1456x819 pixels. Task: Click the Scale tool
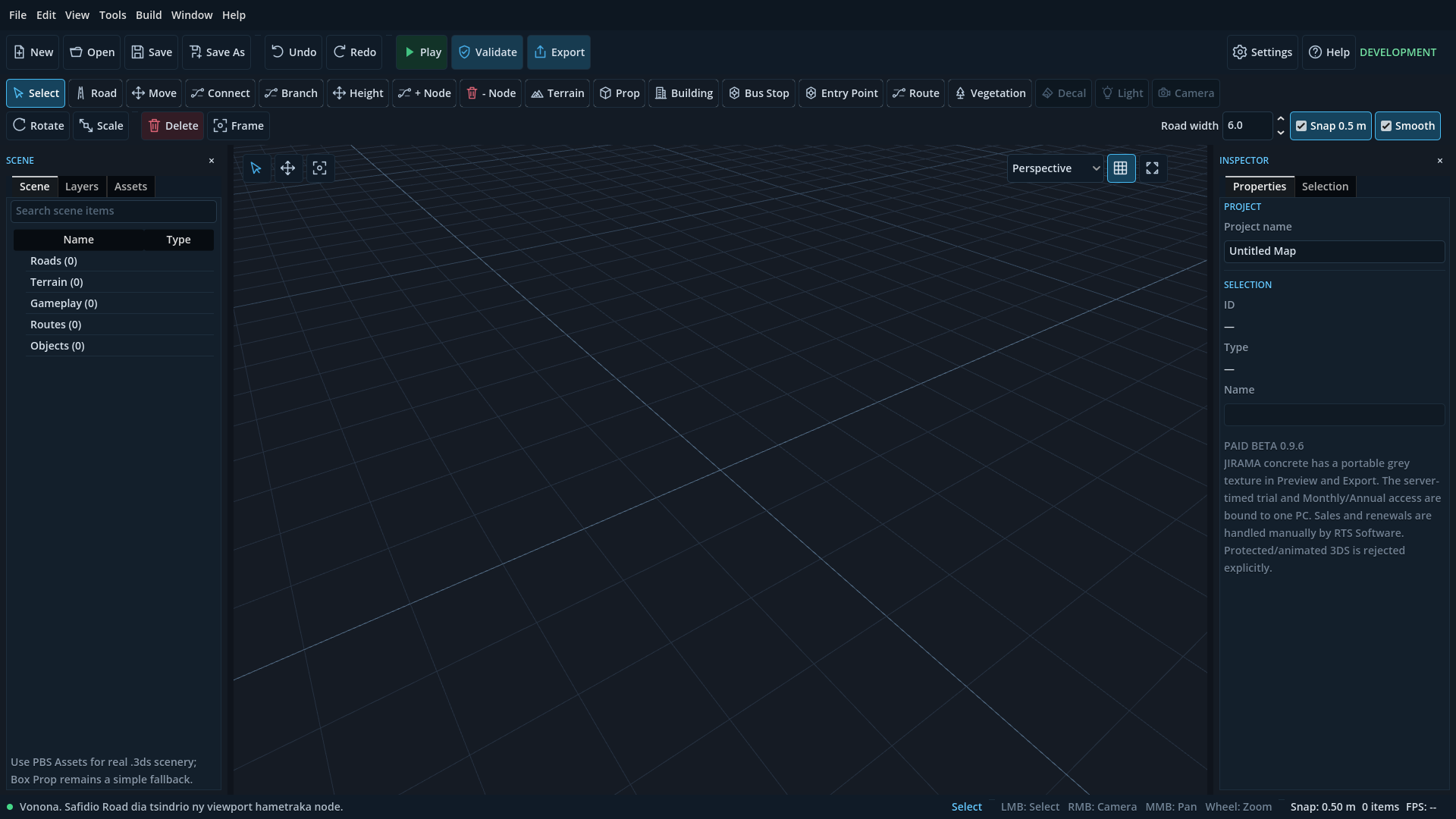[x=101, y=126]
